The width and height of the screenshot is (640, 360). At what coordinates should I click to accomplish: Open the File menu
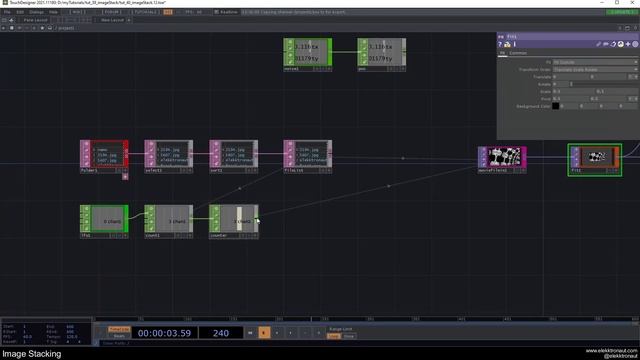pos(7,12)
